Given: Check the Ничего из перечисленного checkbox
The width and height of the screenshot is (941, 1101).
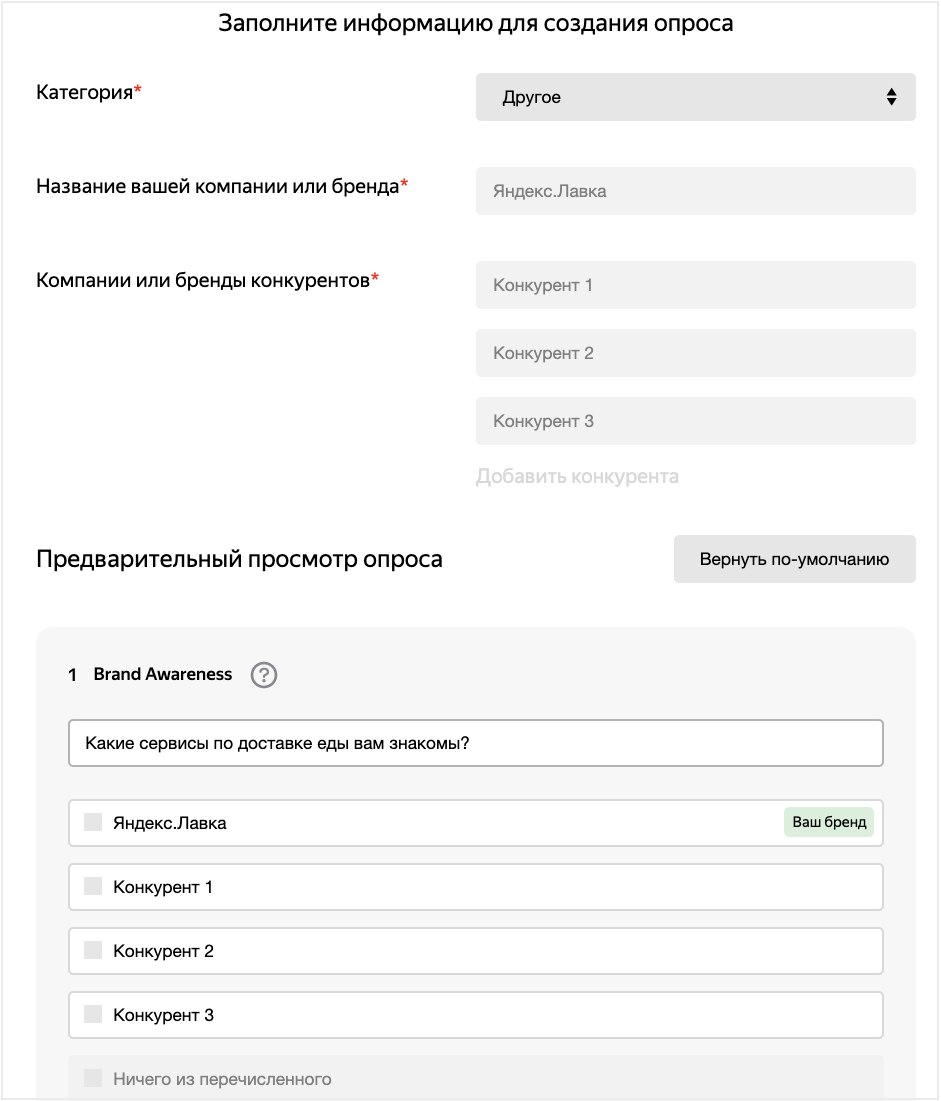Looking at the screenshot, I should pyautogui.click(x=93, y=1078).
